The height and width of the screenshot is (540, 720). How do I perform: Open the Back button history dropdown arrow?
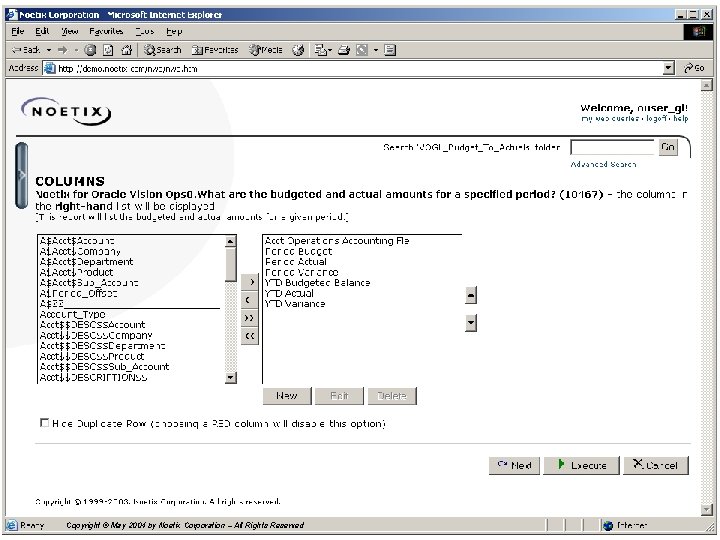(x=49, y=50)
